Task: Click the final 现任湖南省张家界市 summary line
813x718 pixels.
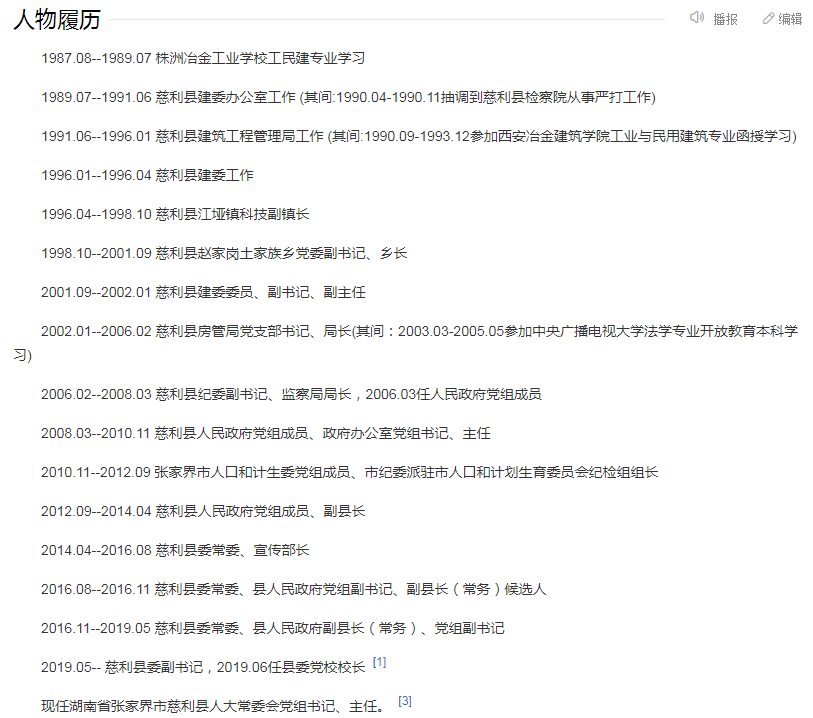Action: click(x=200, y=698)
